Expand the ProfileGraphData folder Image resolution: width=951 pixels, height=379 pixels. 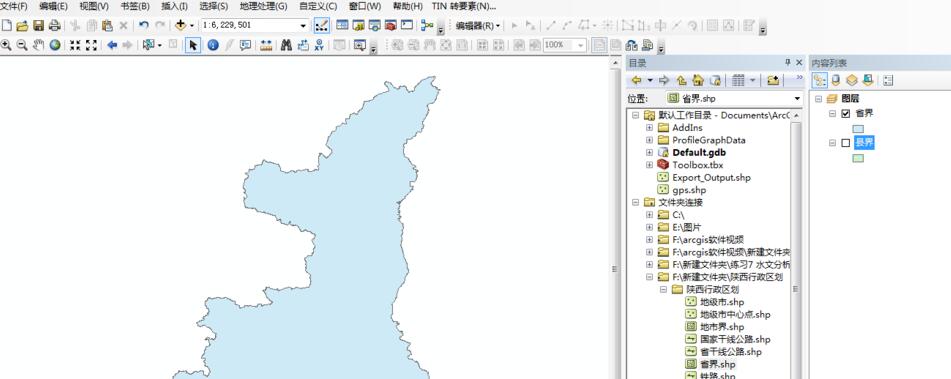tap(650, 140)
